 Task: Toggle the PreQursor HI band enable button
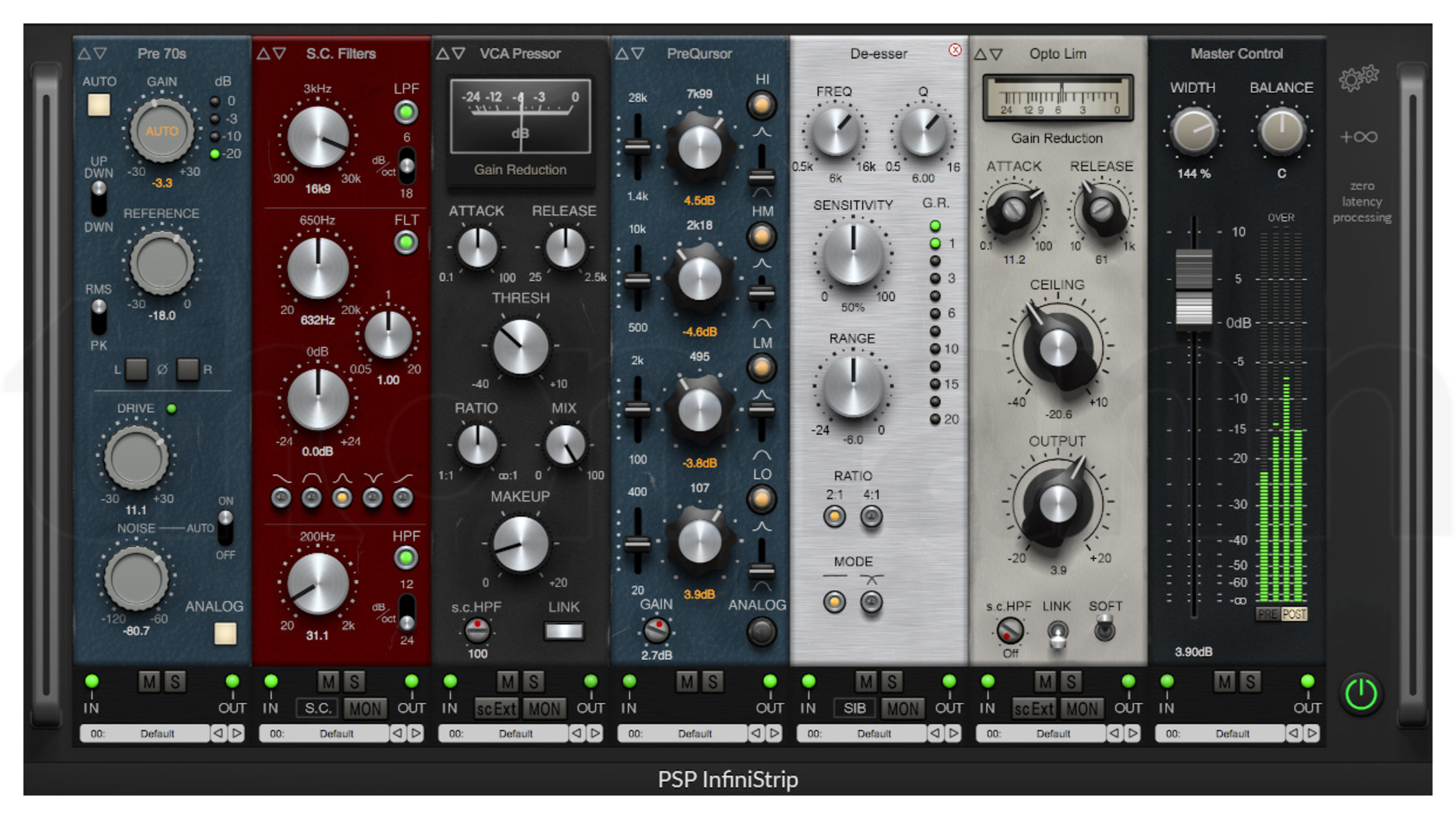(x=761, y=106)
